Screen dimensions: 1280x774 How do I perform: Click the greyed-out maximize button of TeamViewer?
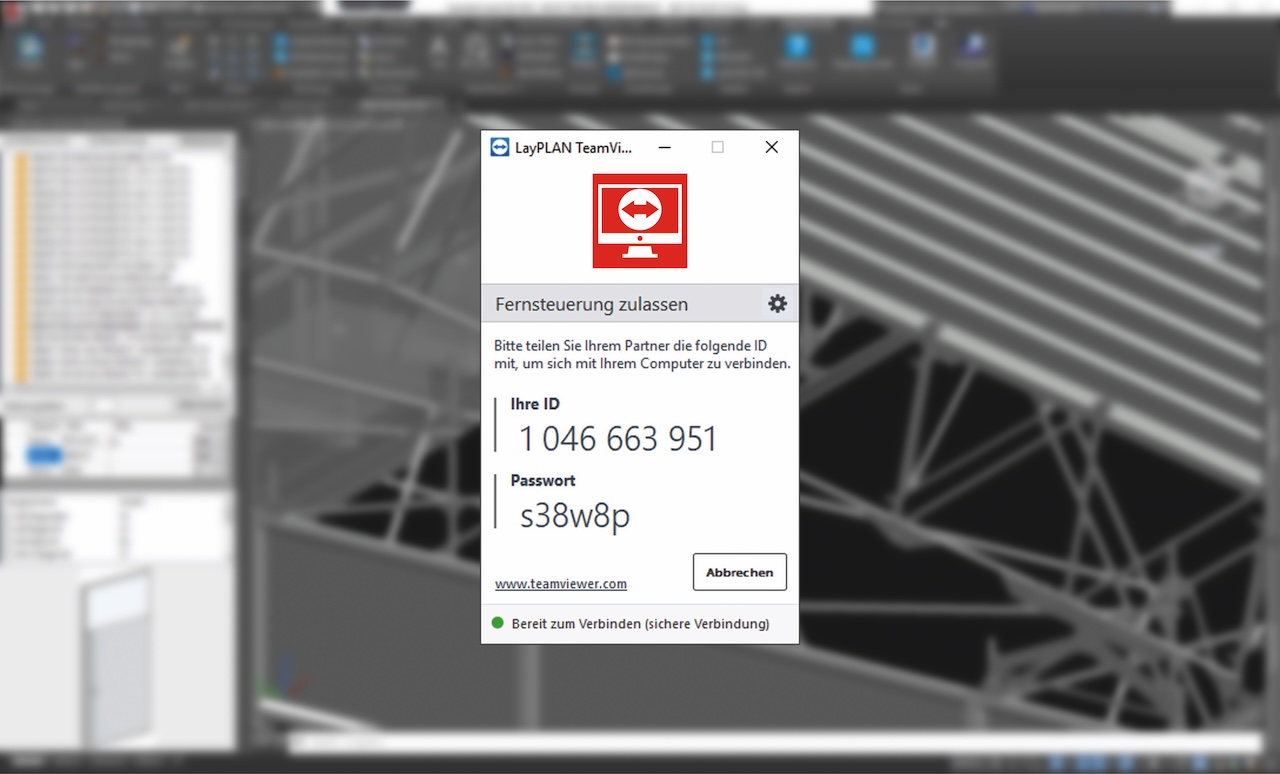pyautogui.click(x=717, y=147)
